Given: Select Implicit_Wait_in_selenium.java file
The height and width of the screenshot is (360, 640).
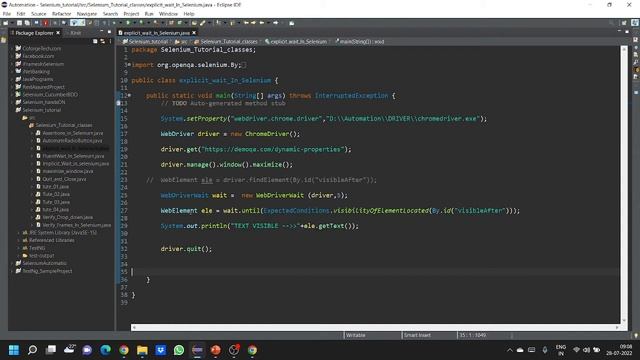Looking at the screenshot, I should click(x=76, y=164).
